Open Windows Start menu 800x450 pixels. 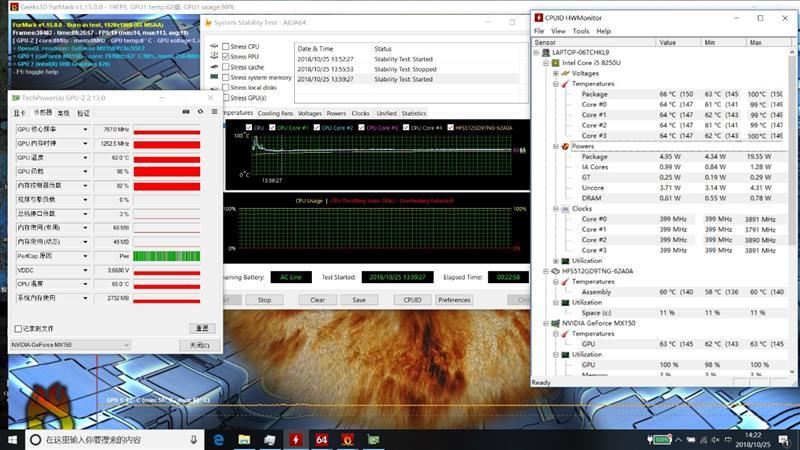click(12, 439)
